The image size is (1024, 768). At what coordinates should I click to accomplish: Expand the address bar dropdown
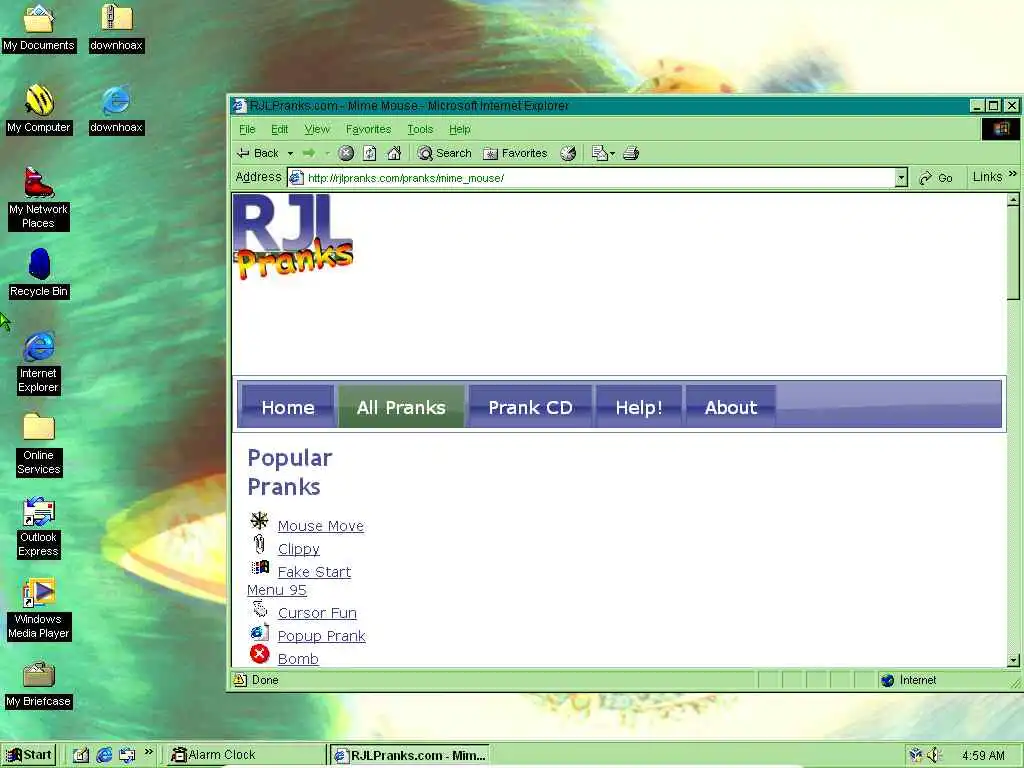click(x=901, y=178)
